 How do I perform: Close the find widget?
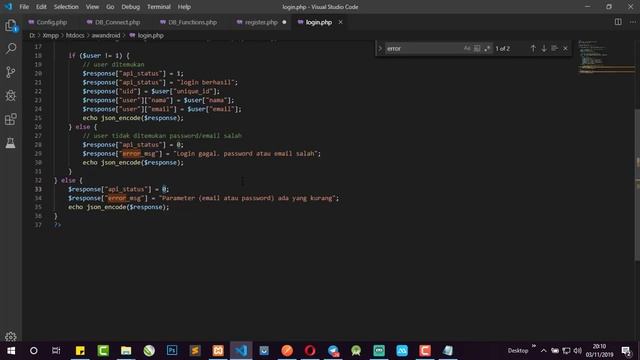565,48
